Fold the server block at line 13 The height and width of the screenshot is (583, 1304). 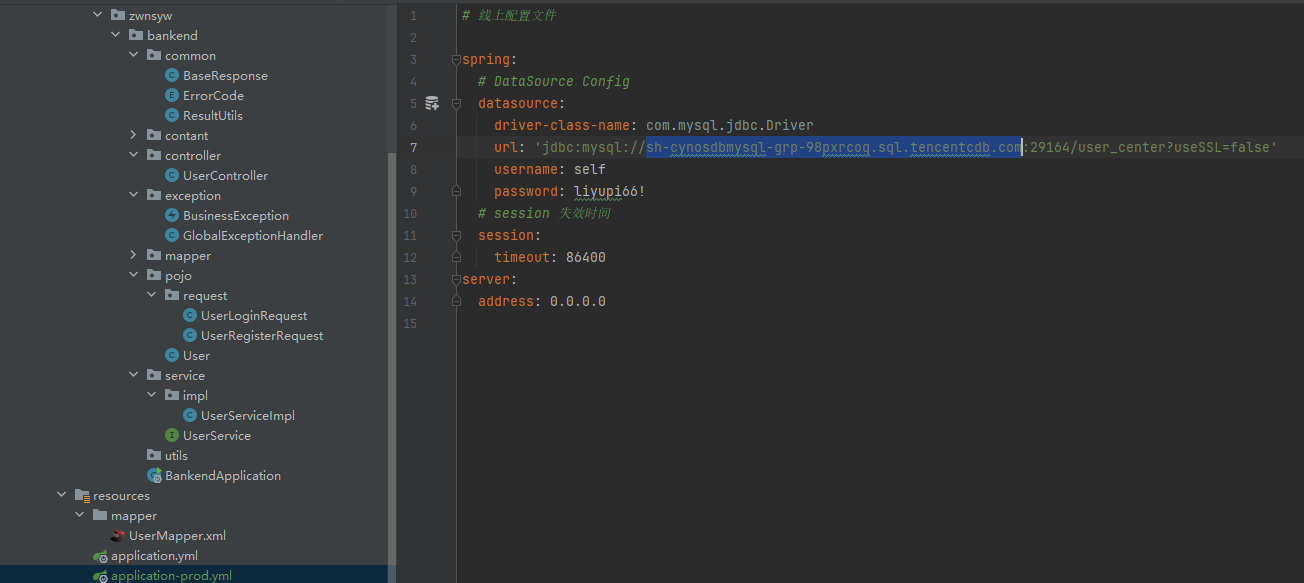click(x=456, y=279)
